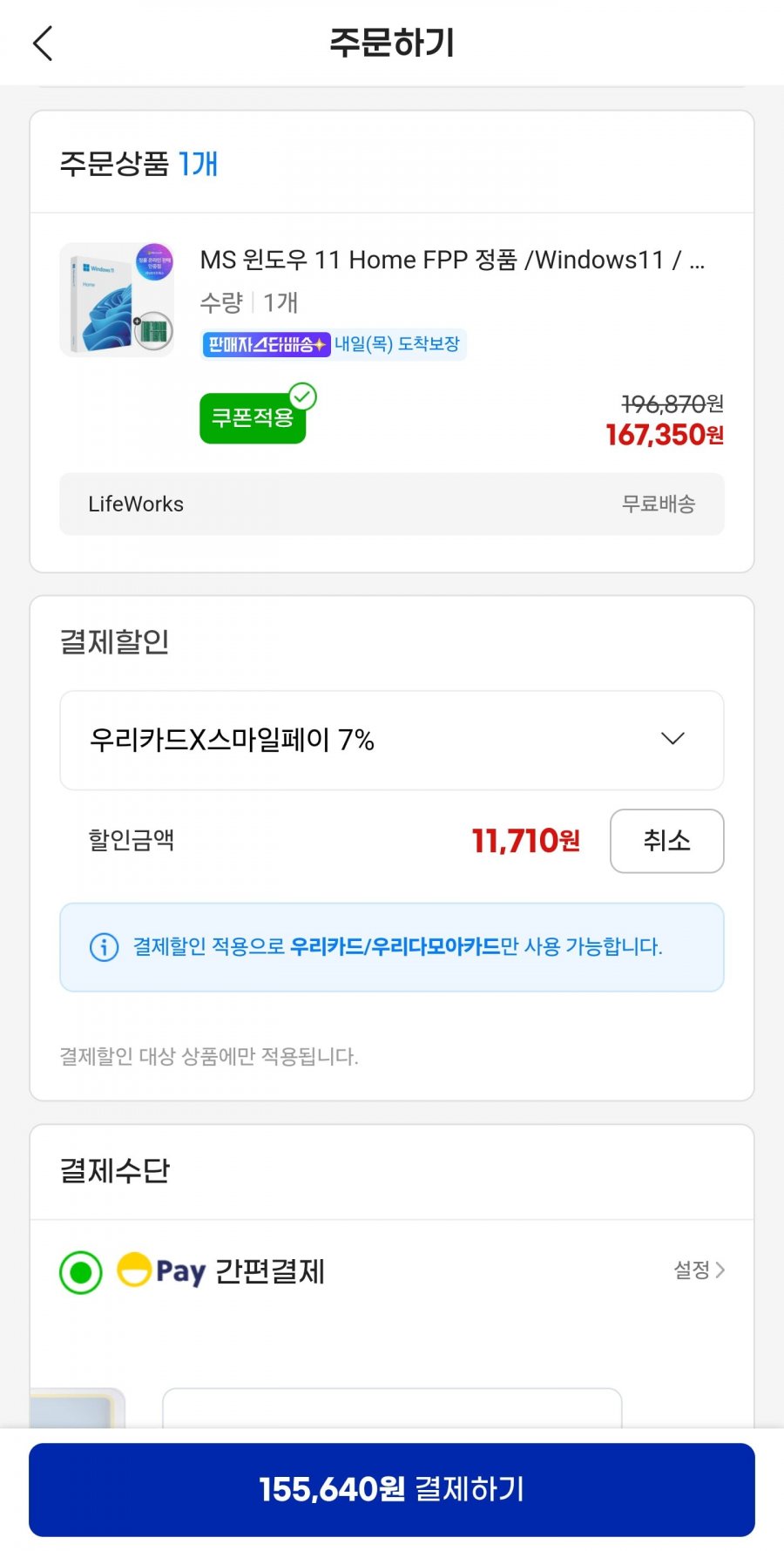
Task: Select the Smile Pay 간편결제 radio button
Action: 81,1273
